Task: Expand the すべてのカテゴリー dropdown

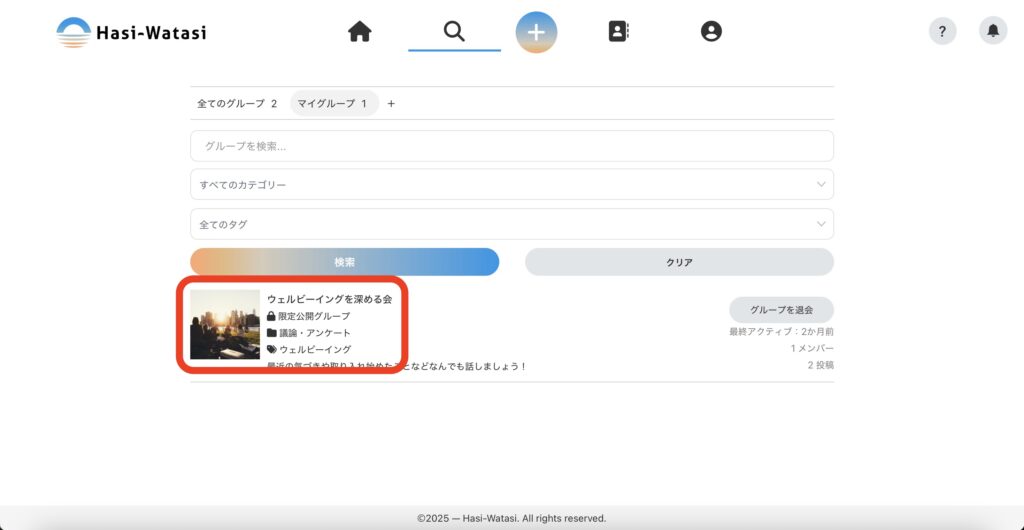Action: [x=511, y=185]
